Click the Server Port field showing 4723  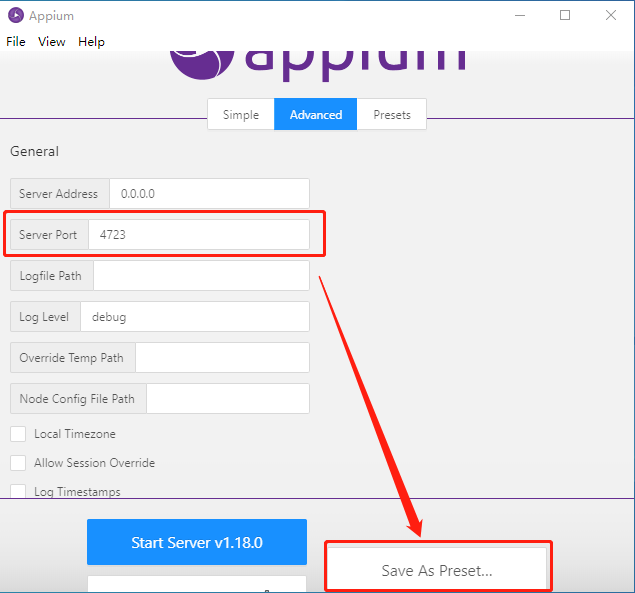tap(199, 235)
